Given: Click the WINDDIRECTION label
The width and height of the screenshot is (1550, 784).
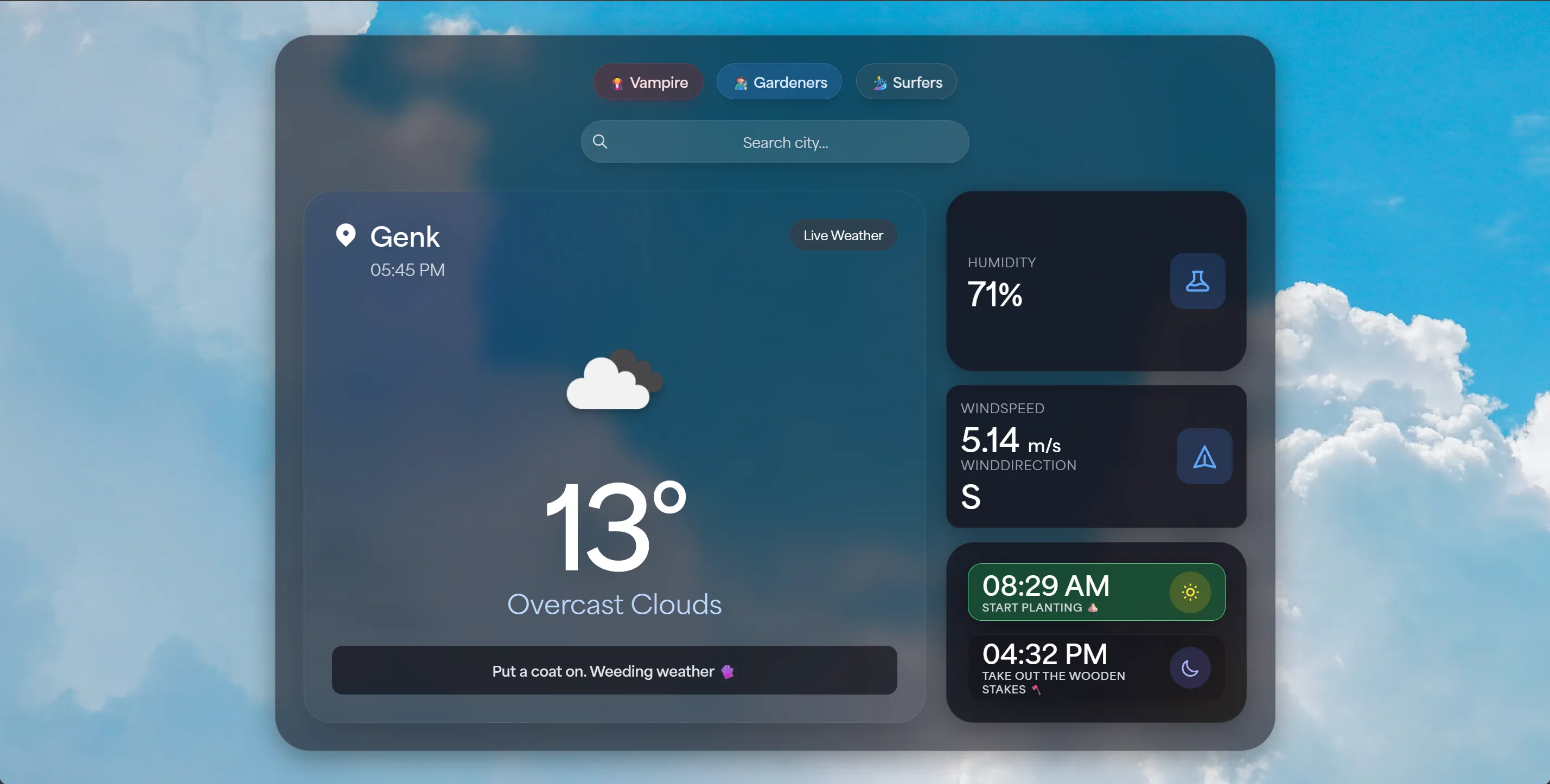Looking at the screenshot, I should coord(1018,465).
